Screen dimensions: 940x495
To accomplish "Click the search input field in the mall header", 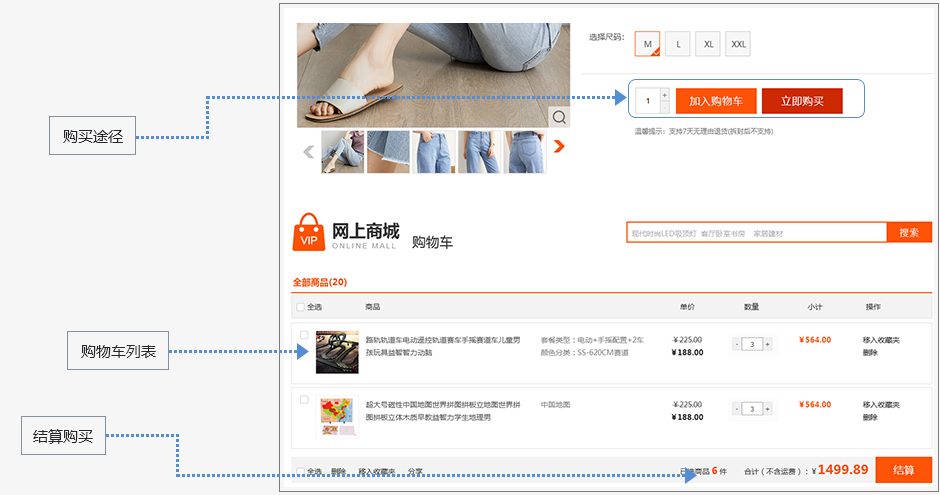I will (756, 233).
